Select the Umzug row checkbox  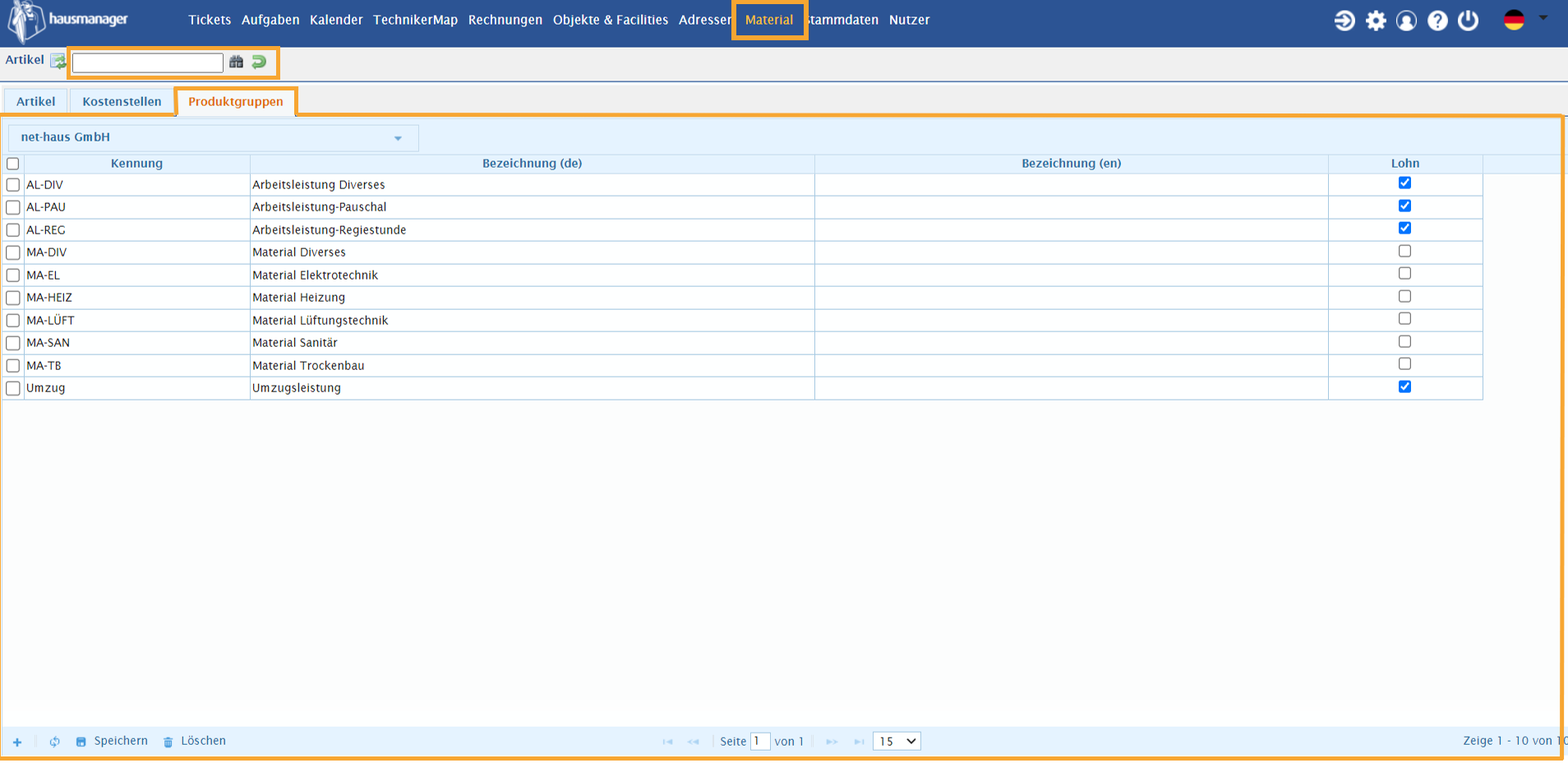pos(13,388)
